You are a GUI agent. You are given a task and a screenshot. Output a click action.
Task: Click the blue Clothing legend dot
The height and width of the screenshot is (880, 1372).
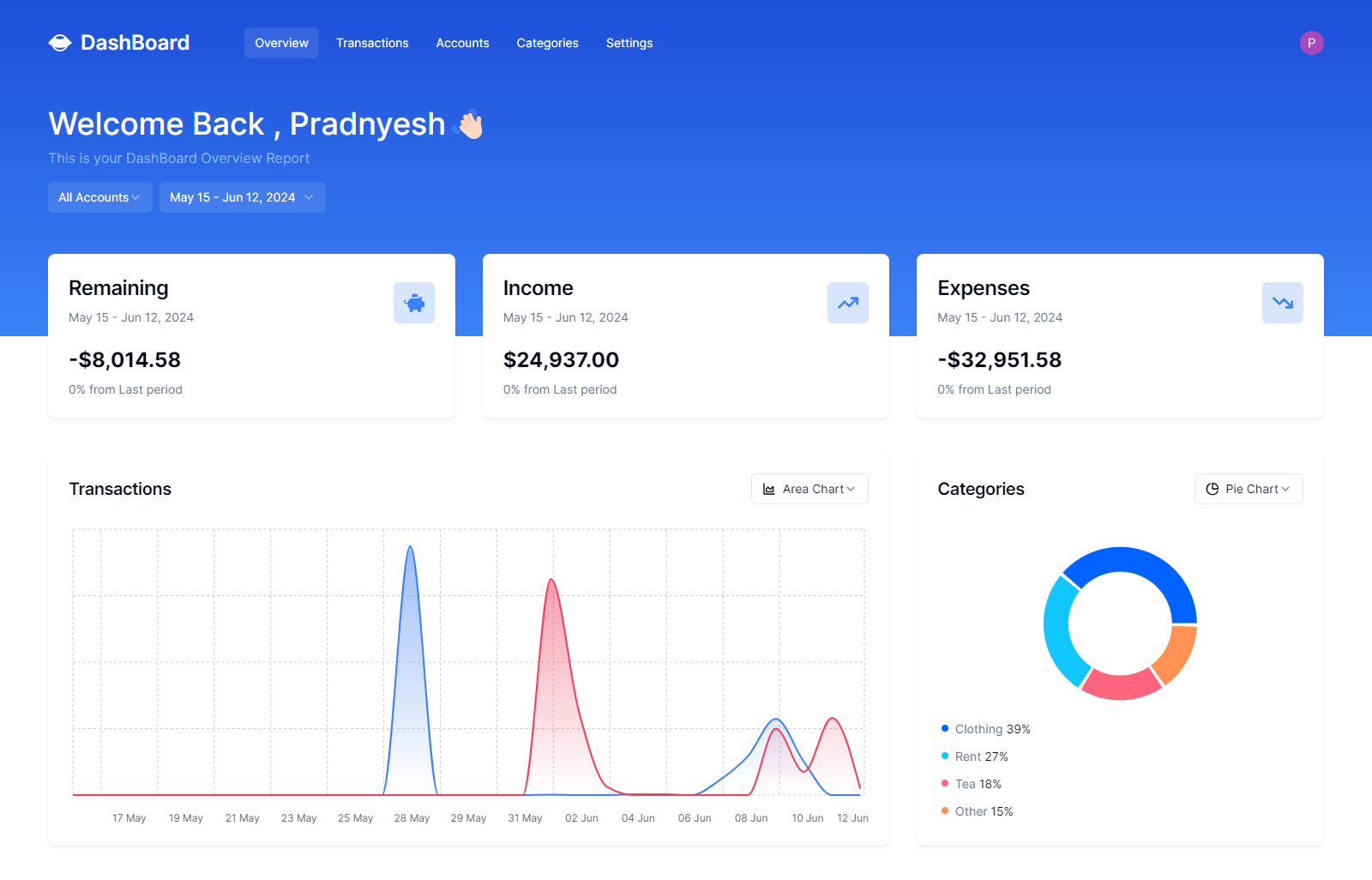pos(945,728)
